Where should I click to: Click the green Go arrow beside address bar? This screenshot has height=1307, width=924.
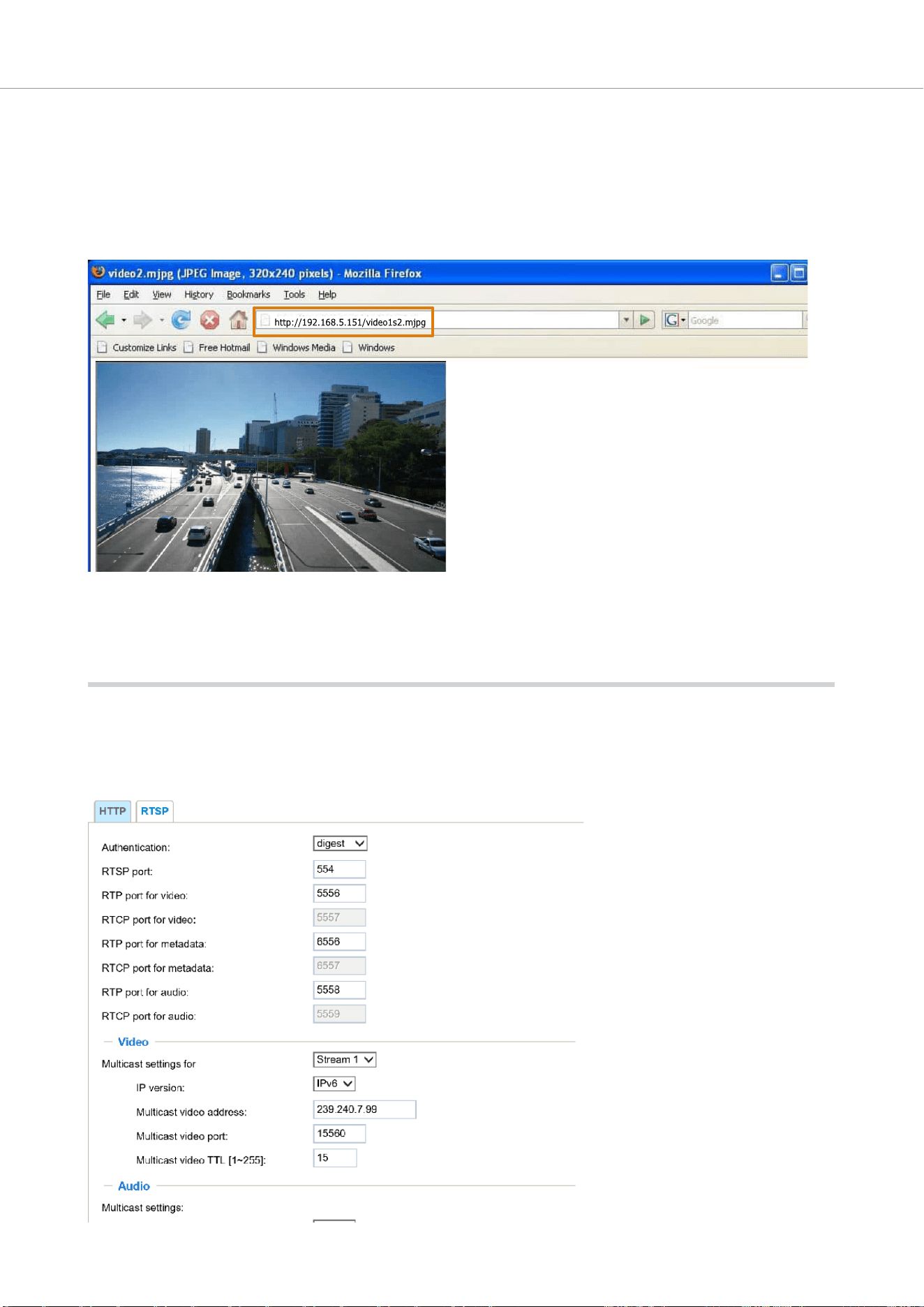(x=645, y=320)
